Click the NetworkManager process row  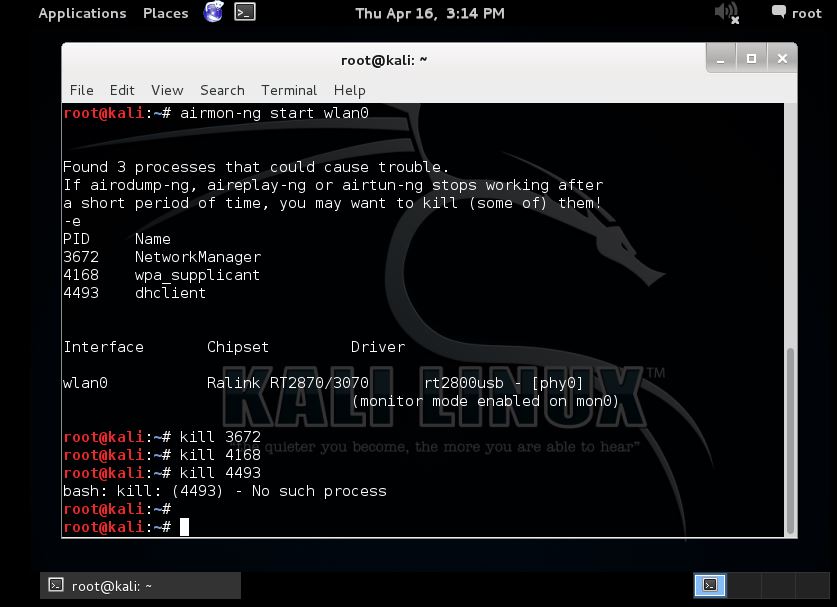click(x=162, y=257)
